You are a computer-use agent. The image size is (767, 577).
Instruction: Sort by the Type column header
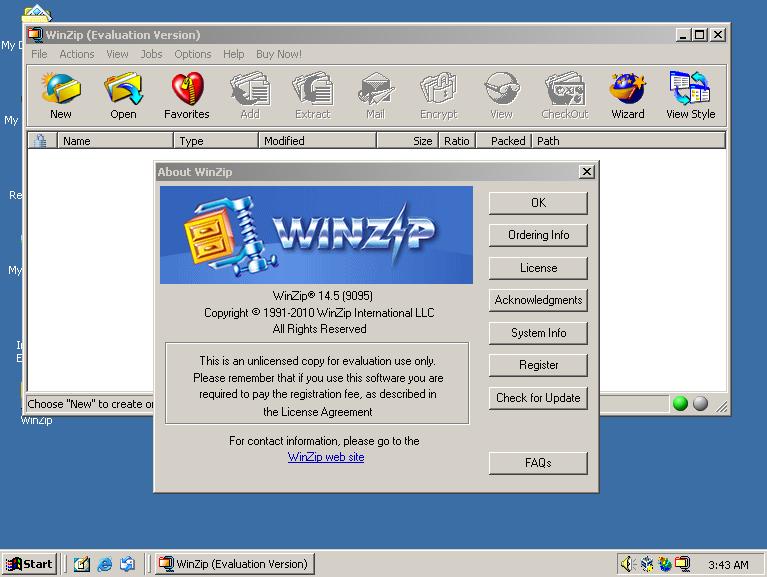pyautogui.click(x=216, y=141)
